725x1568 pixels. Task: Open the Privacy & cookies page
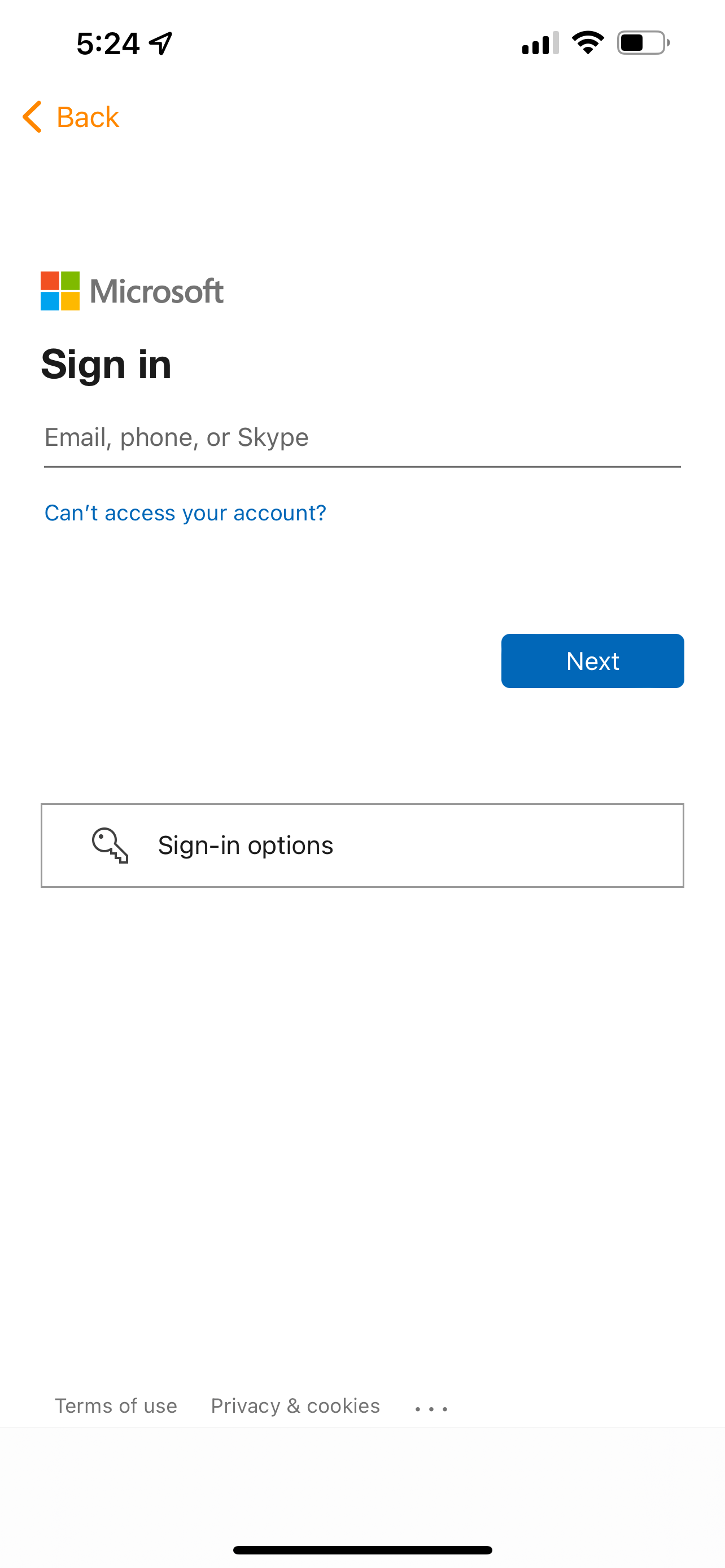295,1405
